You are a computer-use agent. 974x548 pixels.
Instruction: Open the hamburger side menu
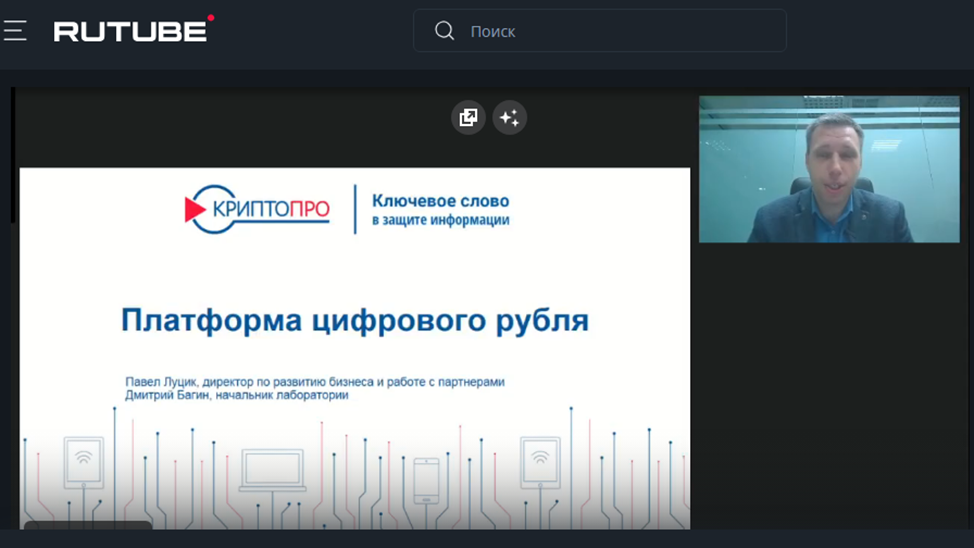(15, 31)
